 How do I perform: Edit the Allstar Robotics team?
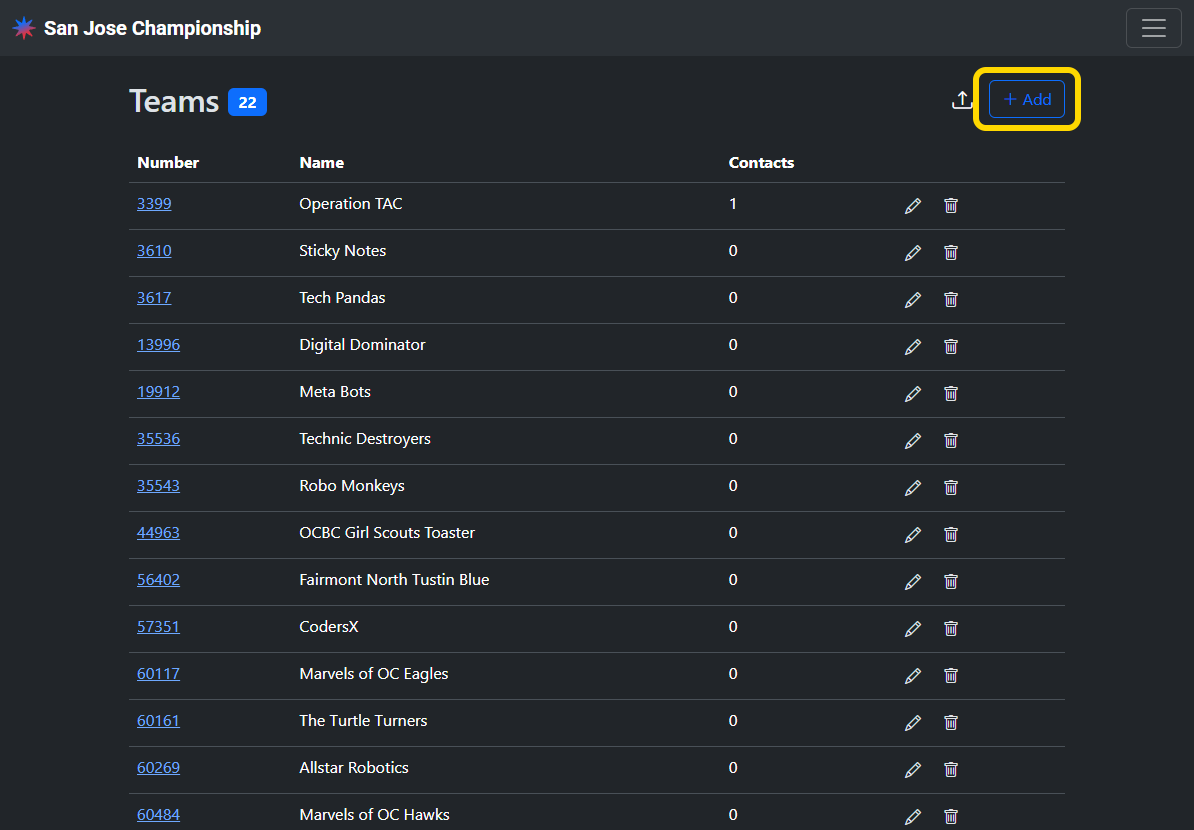click(x=912, y=770)
